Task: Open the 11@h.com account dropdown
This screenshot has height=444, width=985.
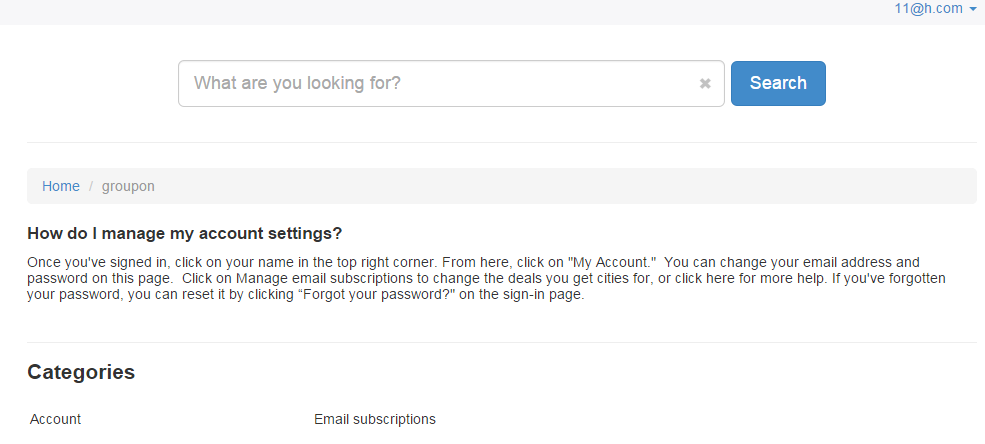Action: click(928, 9)
